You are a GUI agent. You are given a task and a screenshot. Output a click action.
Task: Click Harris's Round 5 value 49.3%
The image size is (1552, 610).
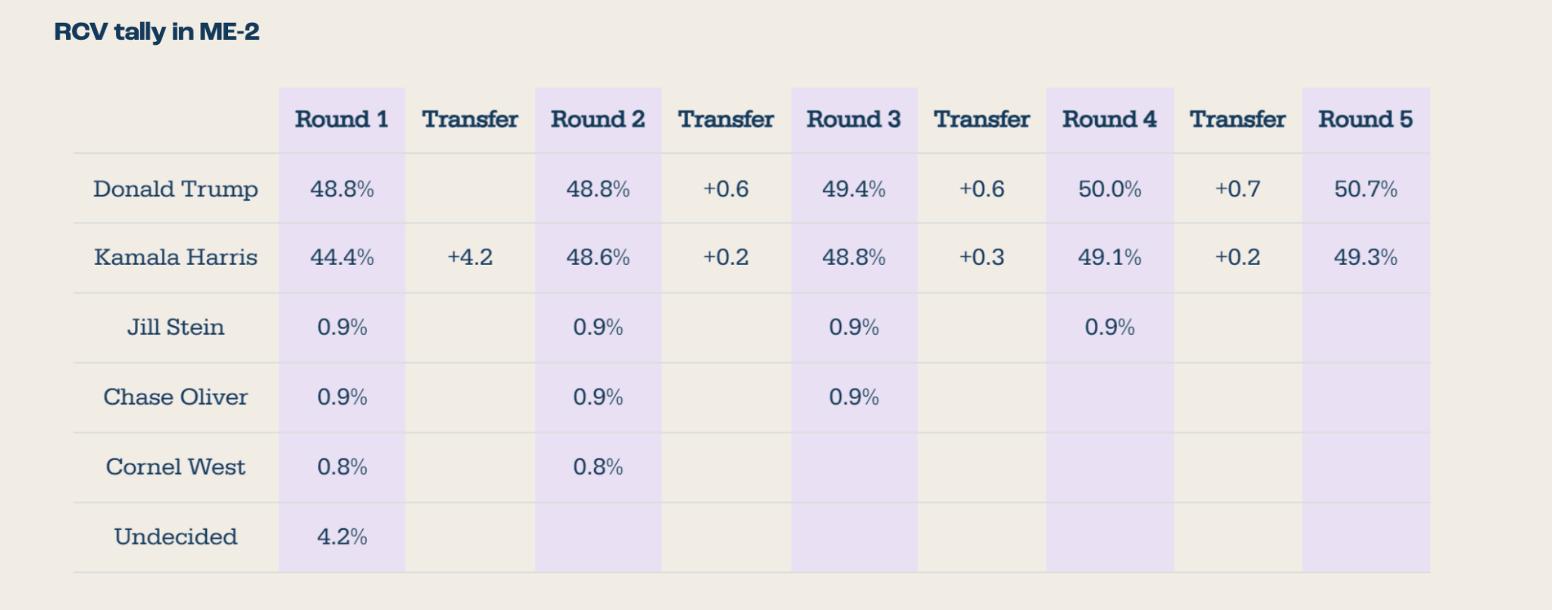coord(1365,257)
